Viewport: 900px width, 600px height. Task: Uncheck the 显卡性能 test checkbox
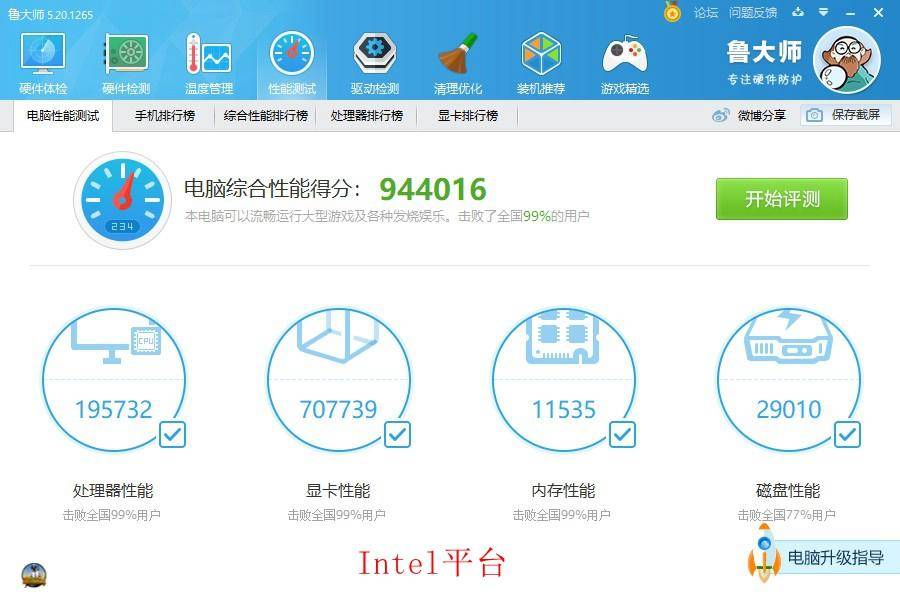point(397,435)
